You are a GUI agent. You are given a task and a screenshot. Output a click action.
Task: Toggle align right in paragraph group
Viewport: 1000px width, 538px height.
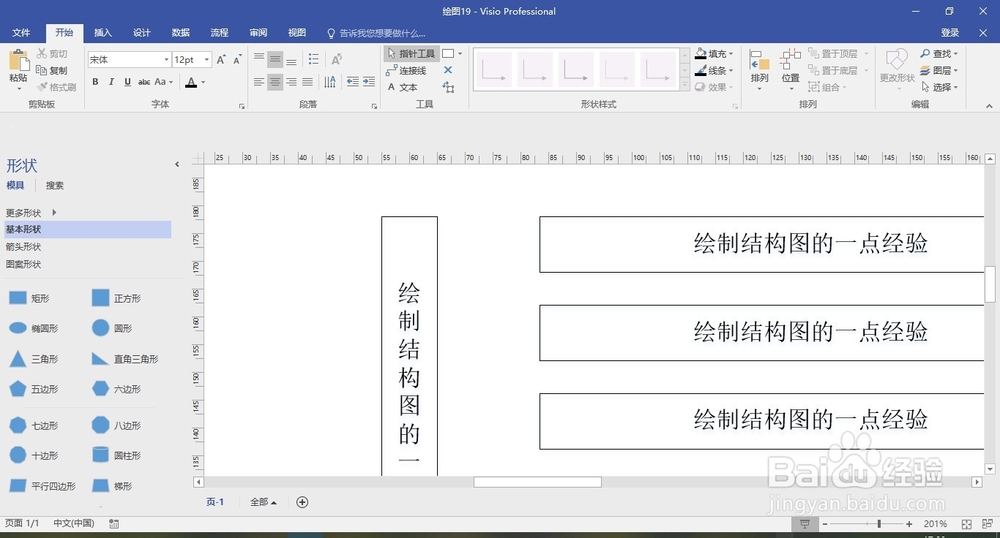pos(291,82)
